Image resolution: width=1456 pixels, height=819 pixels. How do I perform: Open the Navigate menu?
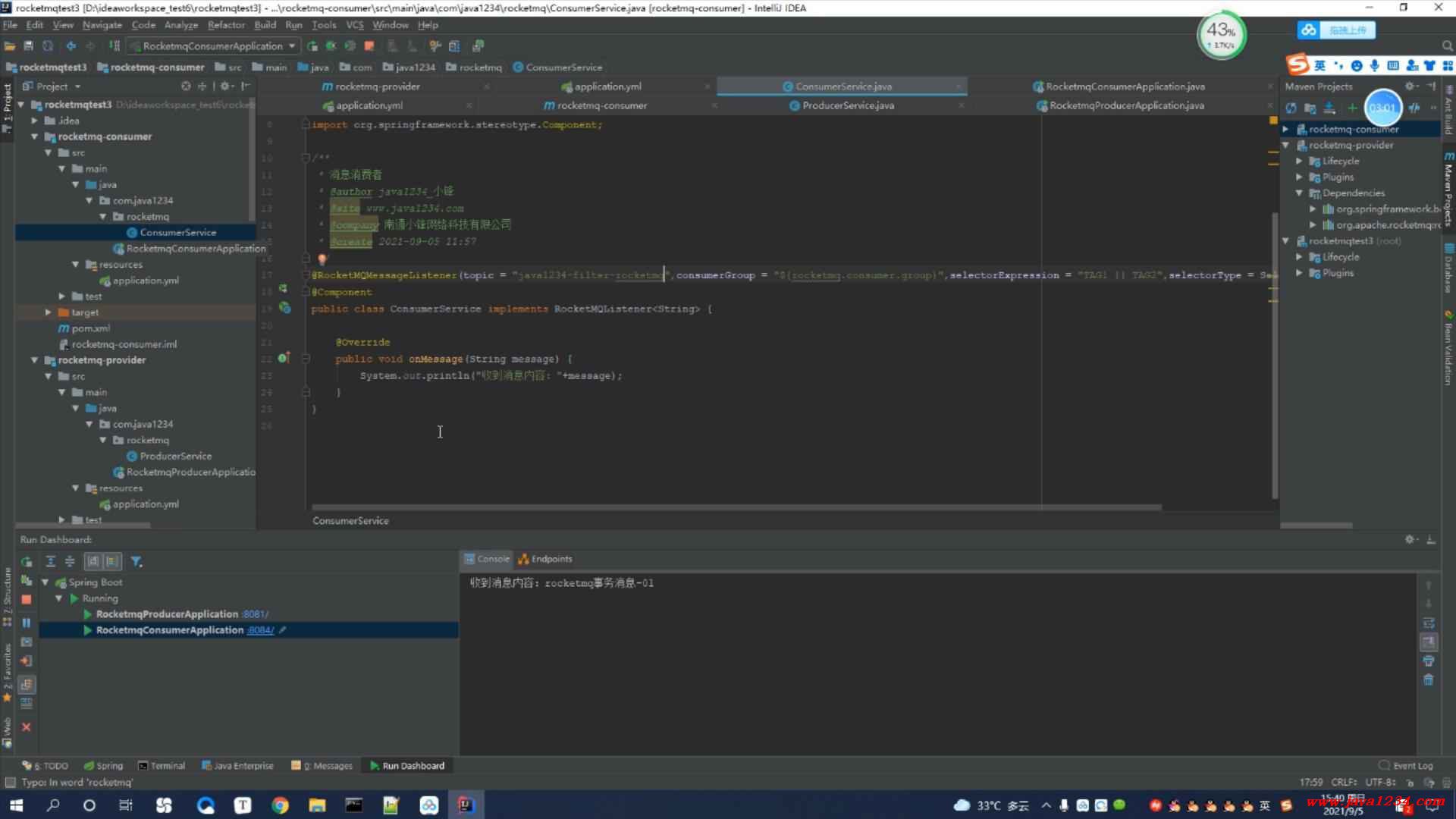point(102,25)
